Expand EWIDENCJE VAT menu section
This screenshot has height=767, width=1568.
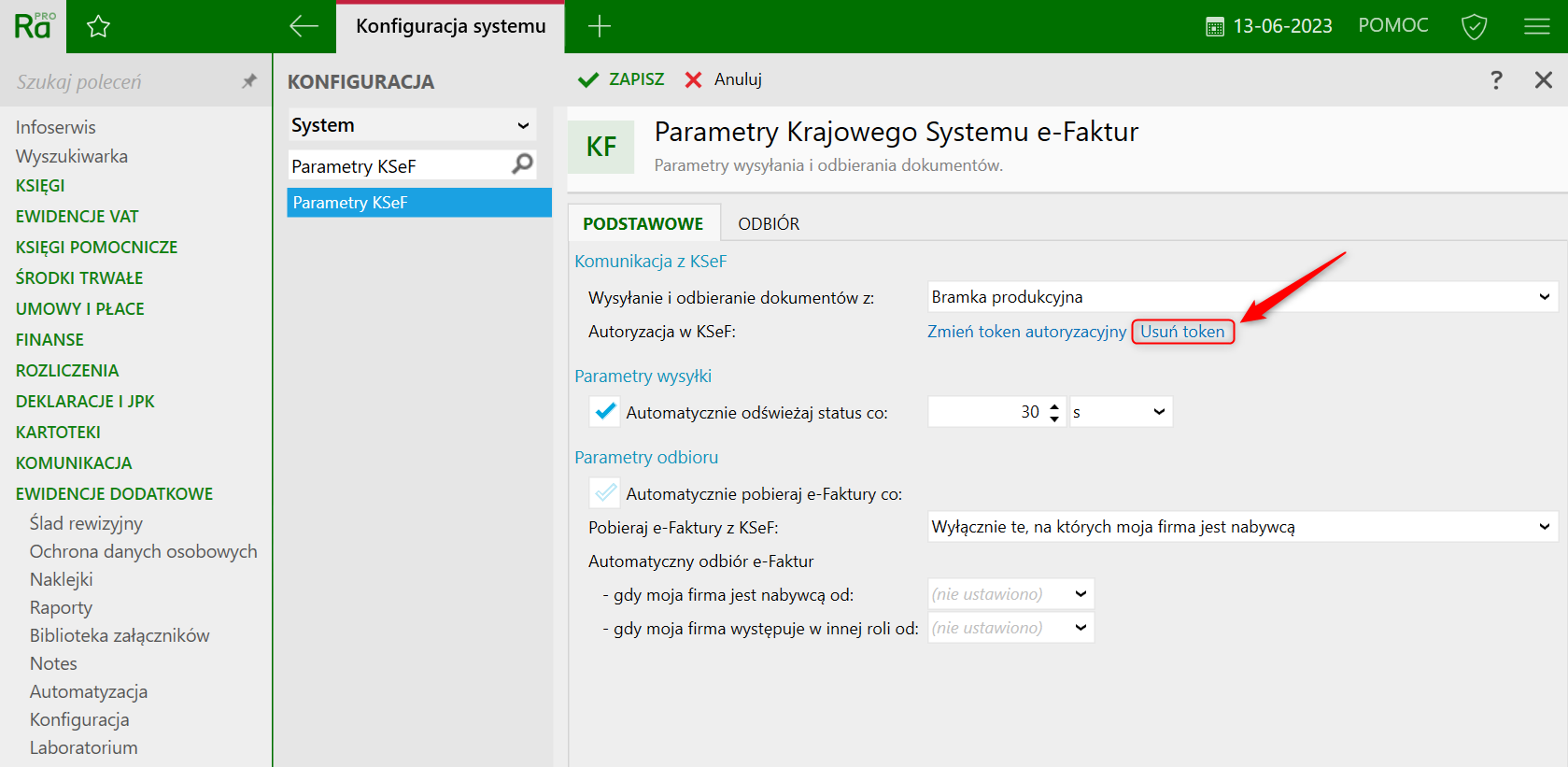[x=77, y=217]
